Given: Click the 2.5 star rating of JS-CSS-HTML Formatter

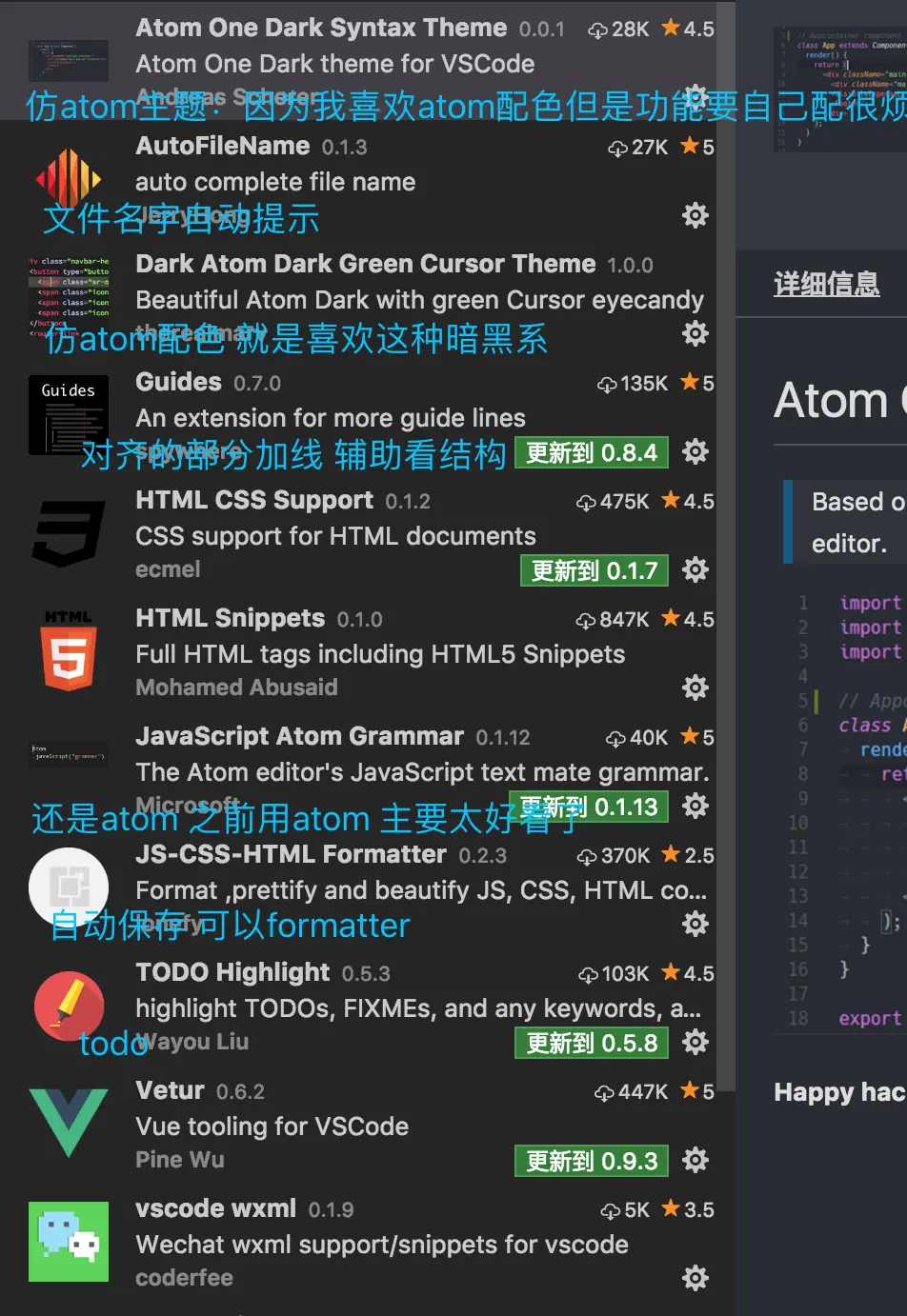Looking at the screenshot, I should coord(688,855).
